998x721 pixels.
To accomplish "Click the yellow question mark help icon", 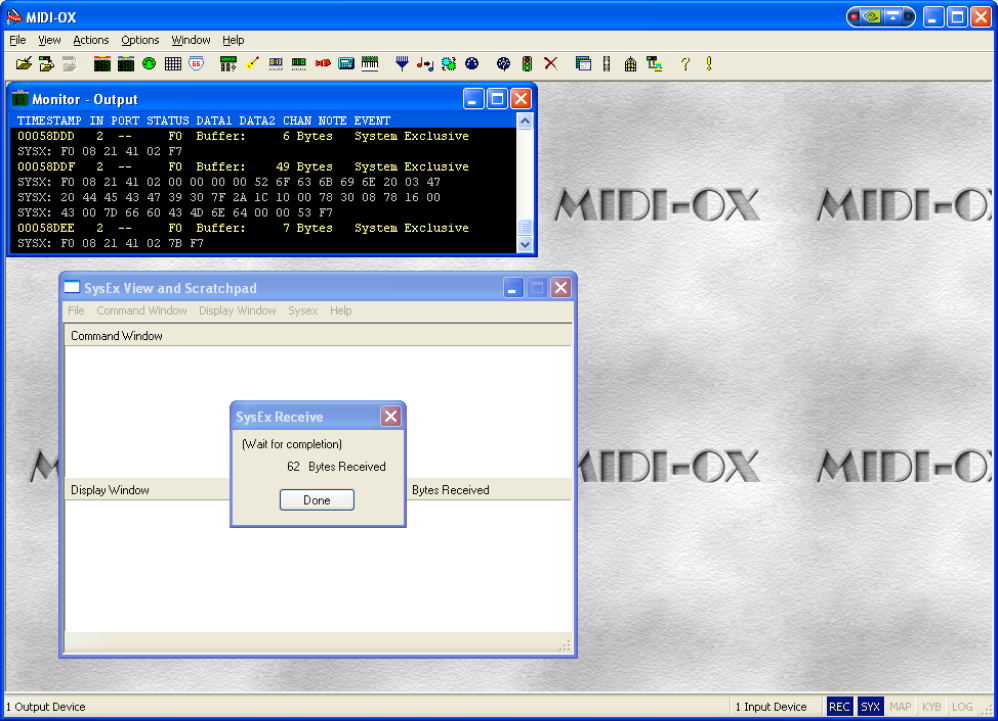I will (x=685, y=64).
